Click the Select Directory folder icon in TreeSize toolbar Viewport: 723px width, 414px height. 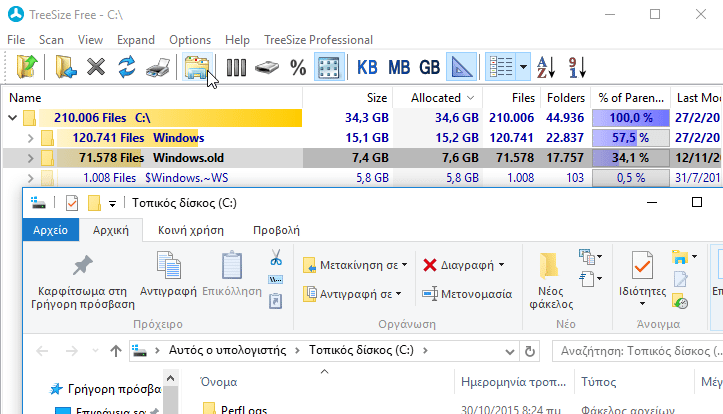click(x=27, y=67)
